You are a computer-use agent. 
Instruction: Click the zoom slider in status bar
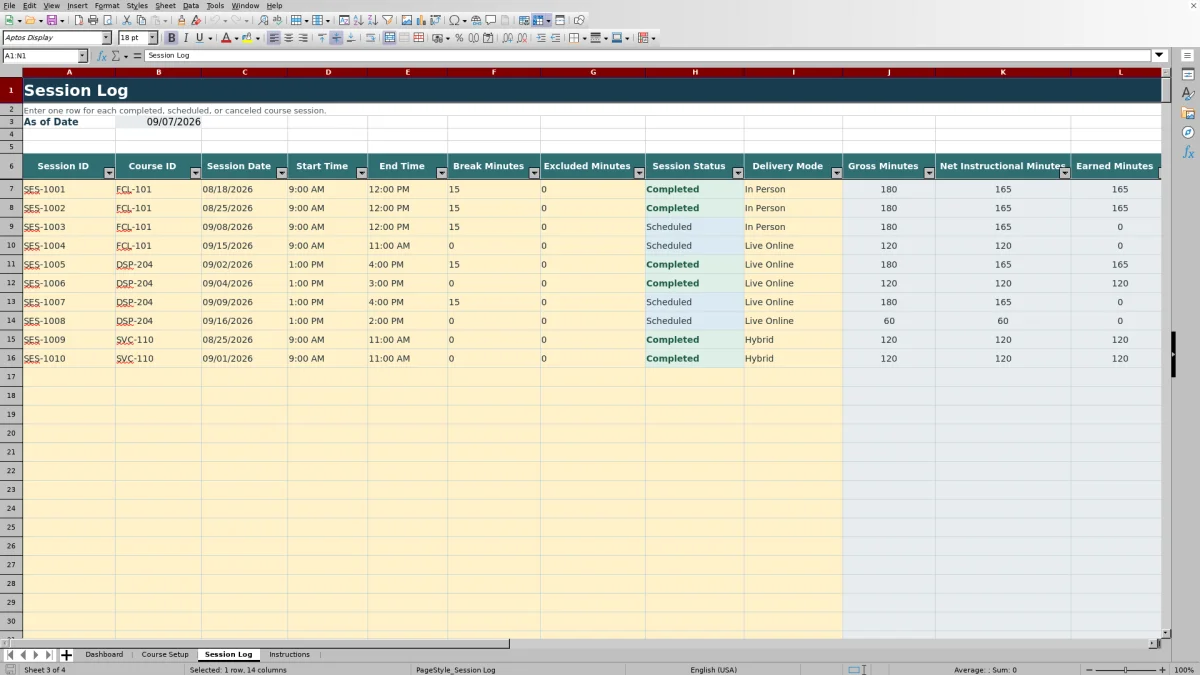(1126, 670)
